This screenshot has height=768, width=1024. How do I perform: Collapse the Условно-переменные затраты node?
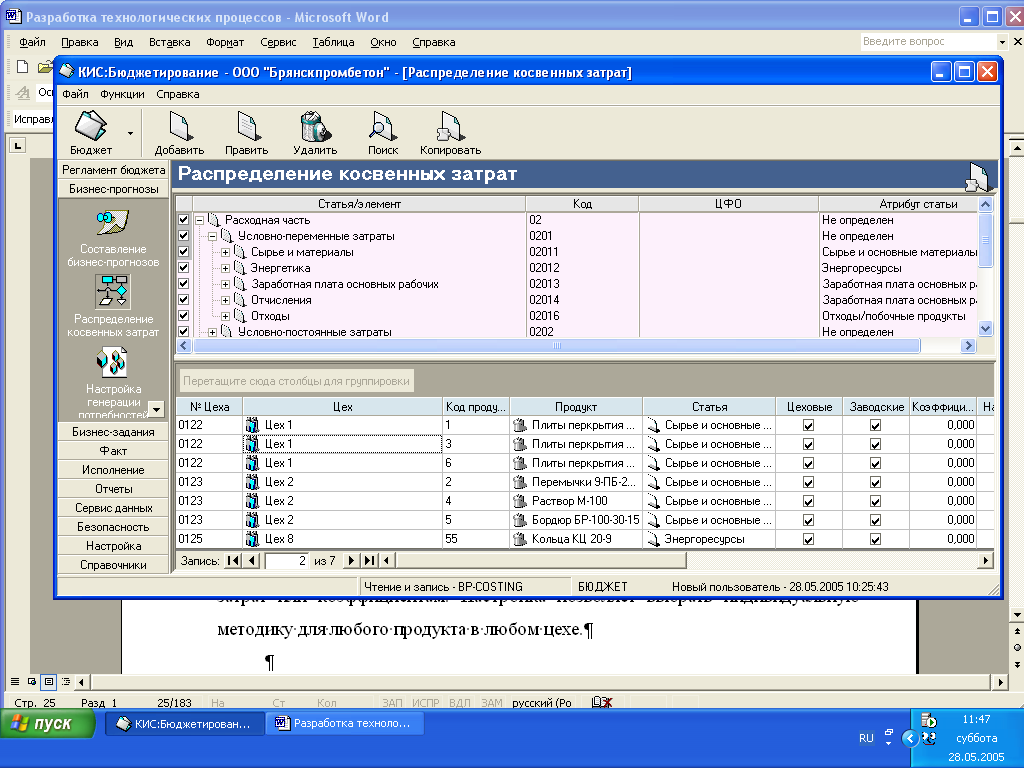[213, 236]
